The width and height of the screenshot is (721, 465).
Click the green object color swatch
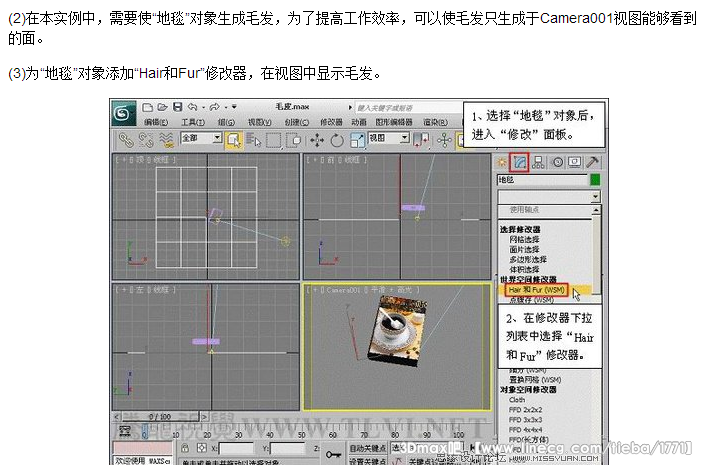point(595,180)
